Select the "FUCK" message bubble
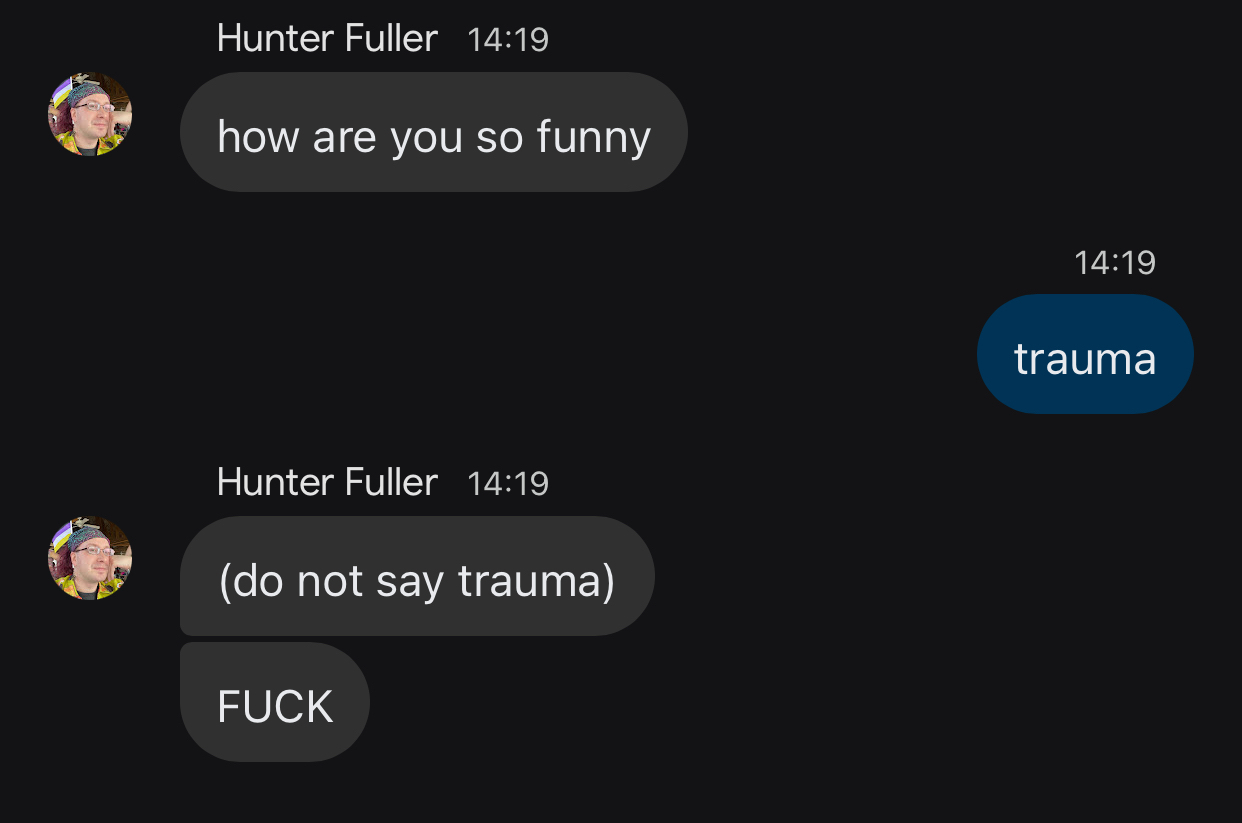Viewport: 1242px width, 823px height. tap(275, 702)
